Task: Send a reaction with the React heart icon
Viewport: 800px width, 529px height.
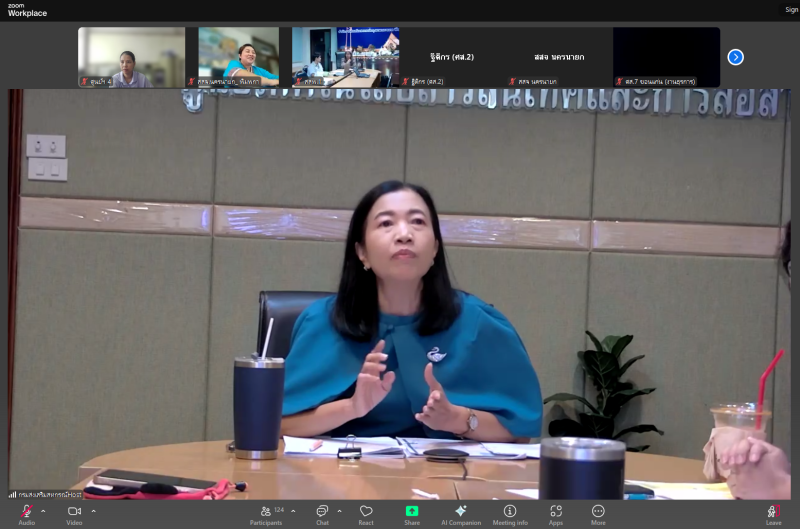Action: pos(366,512)
